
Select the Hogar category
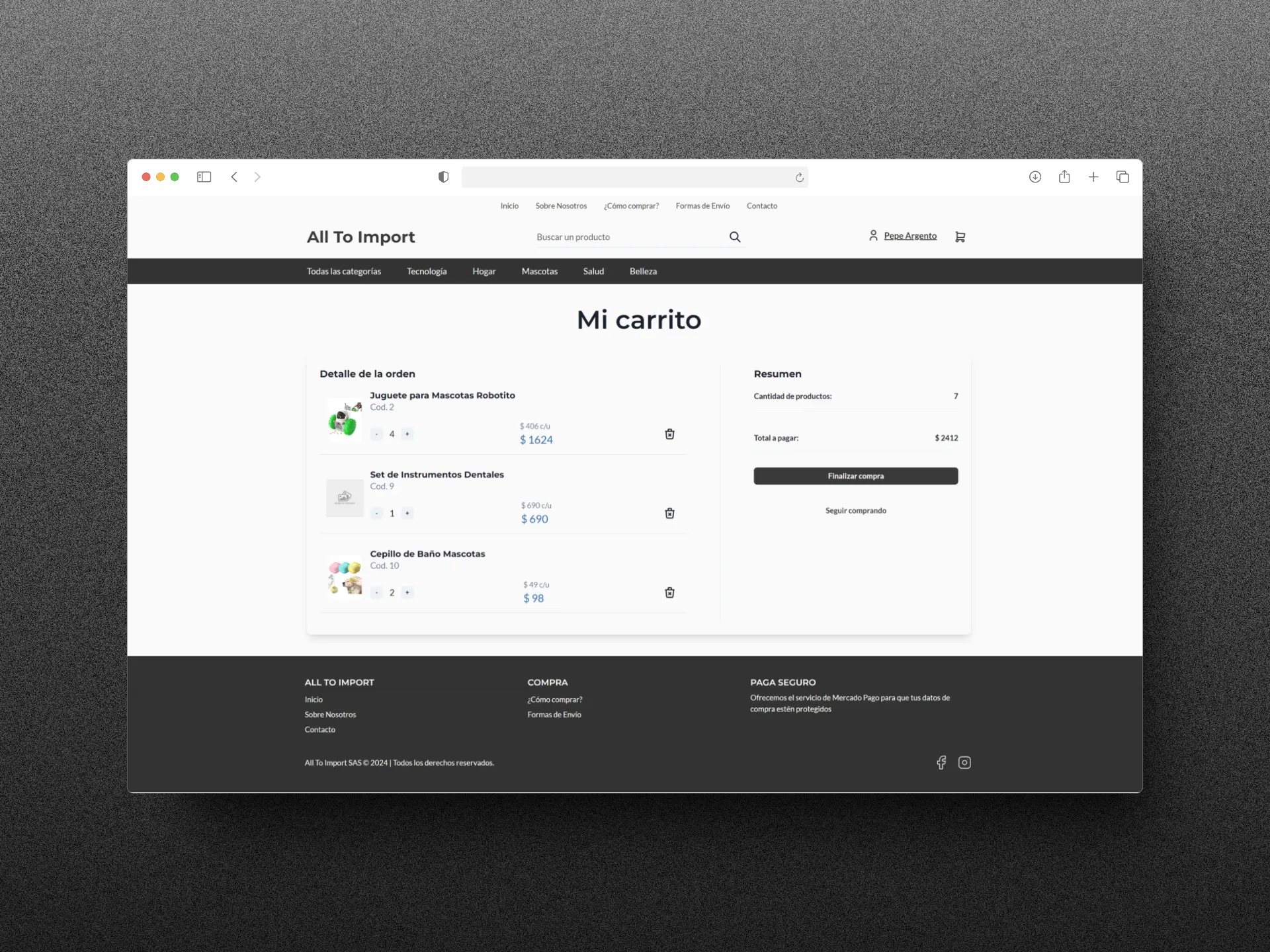coord(484,272)
